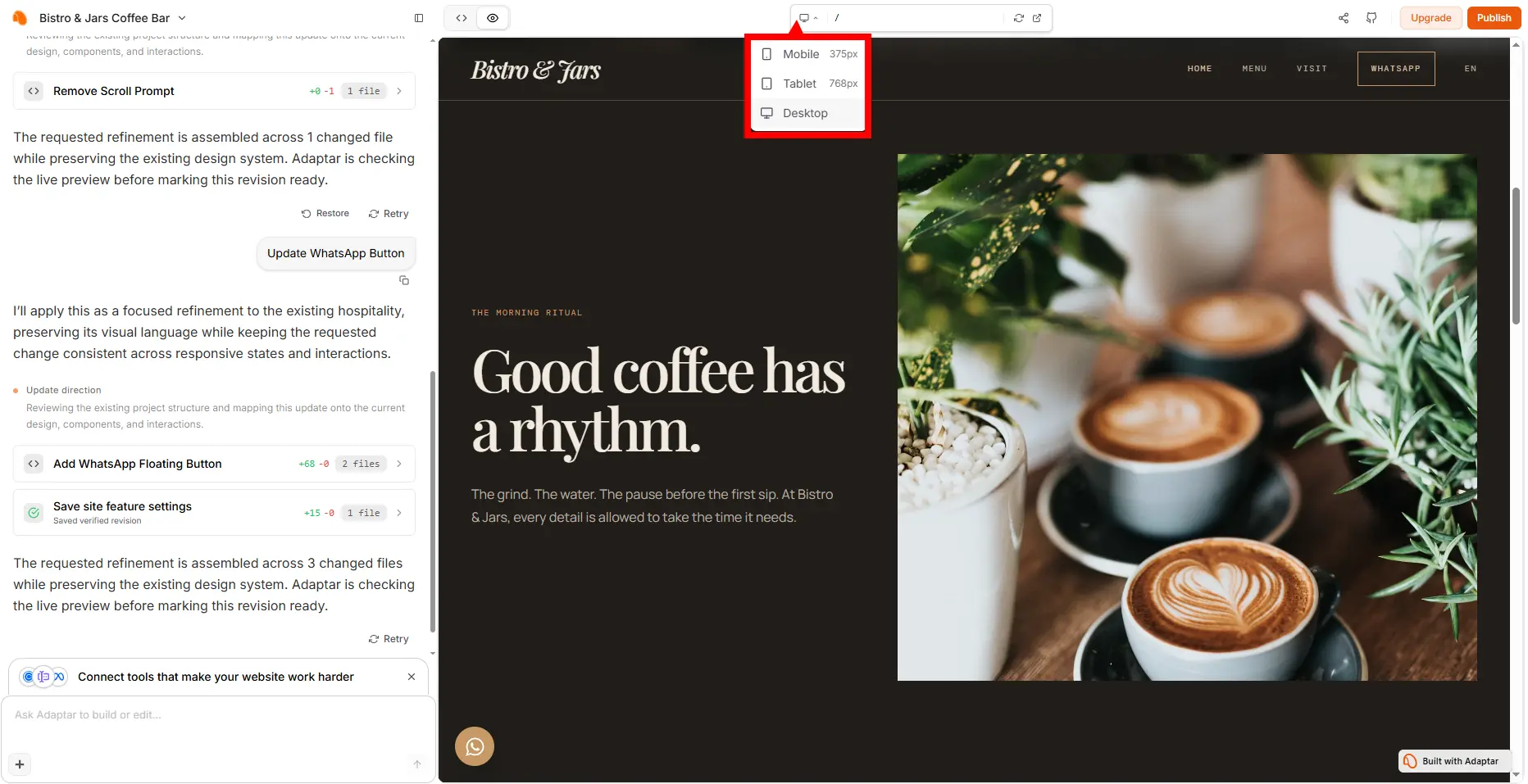The width and height of the screenshot is (1528, 784).
Task: Click the WHATSAPP nav button
Action: tap(1396, 69)
